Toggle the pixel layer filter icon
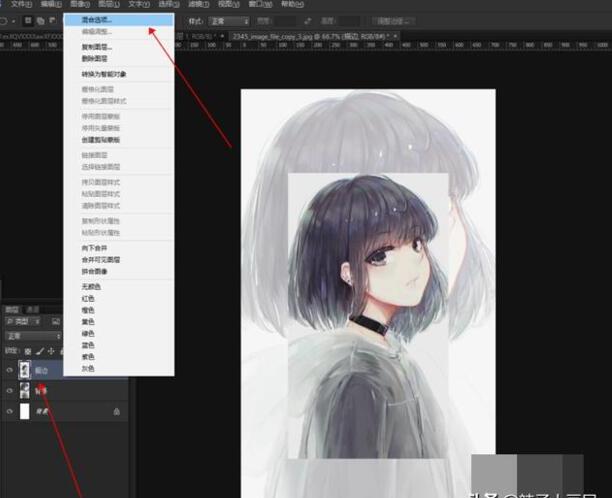Screen dimensions: 612x498 click(x=56, y=322)
